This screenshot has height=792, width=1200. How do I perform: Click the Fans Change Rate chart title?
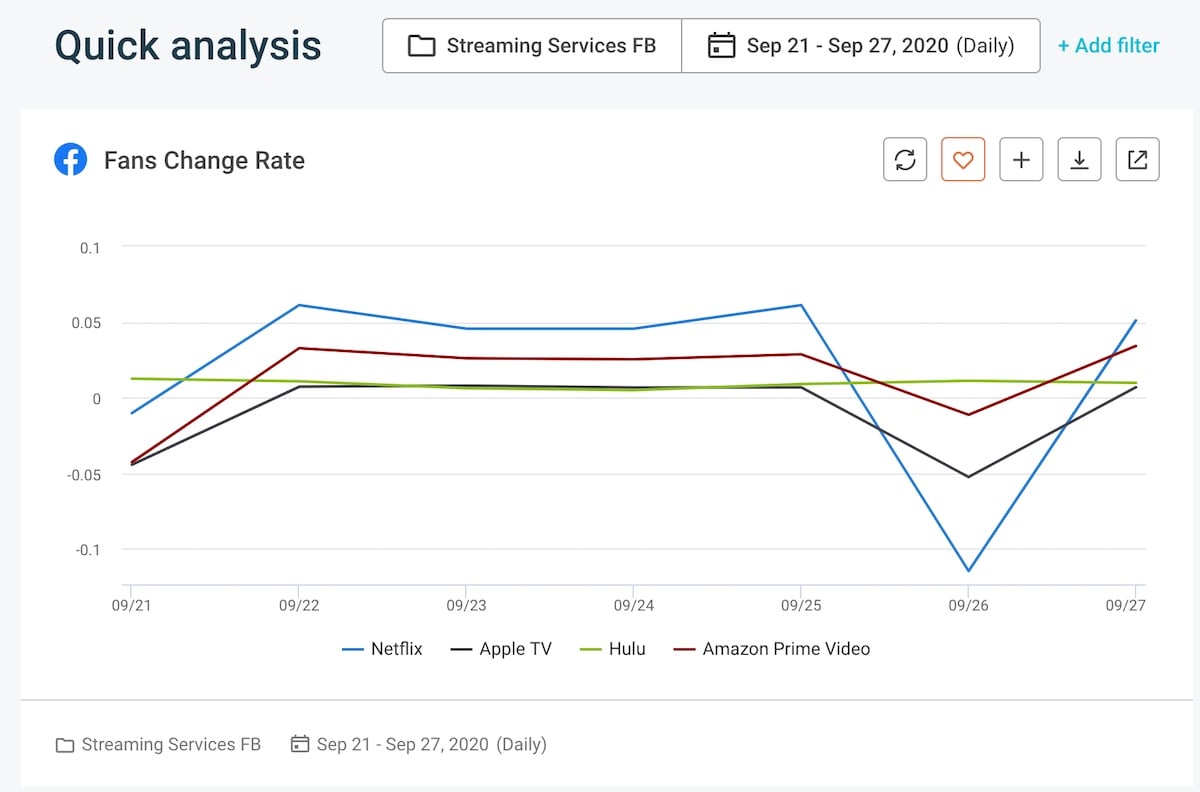204,161
